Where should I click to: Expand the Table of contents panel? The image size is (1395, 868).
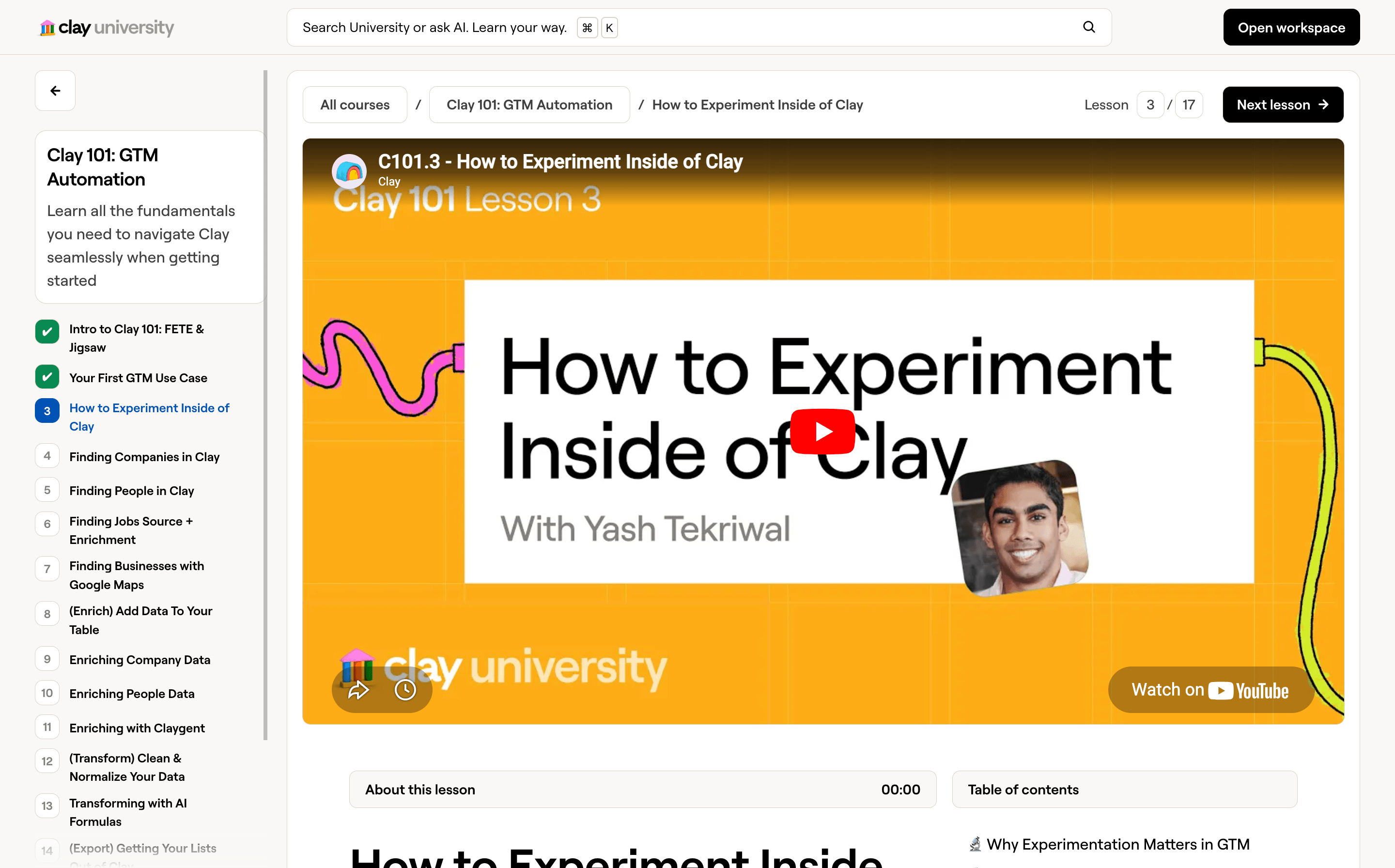pos(1124,790)
